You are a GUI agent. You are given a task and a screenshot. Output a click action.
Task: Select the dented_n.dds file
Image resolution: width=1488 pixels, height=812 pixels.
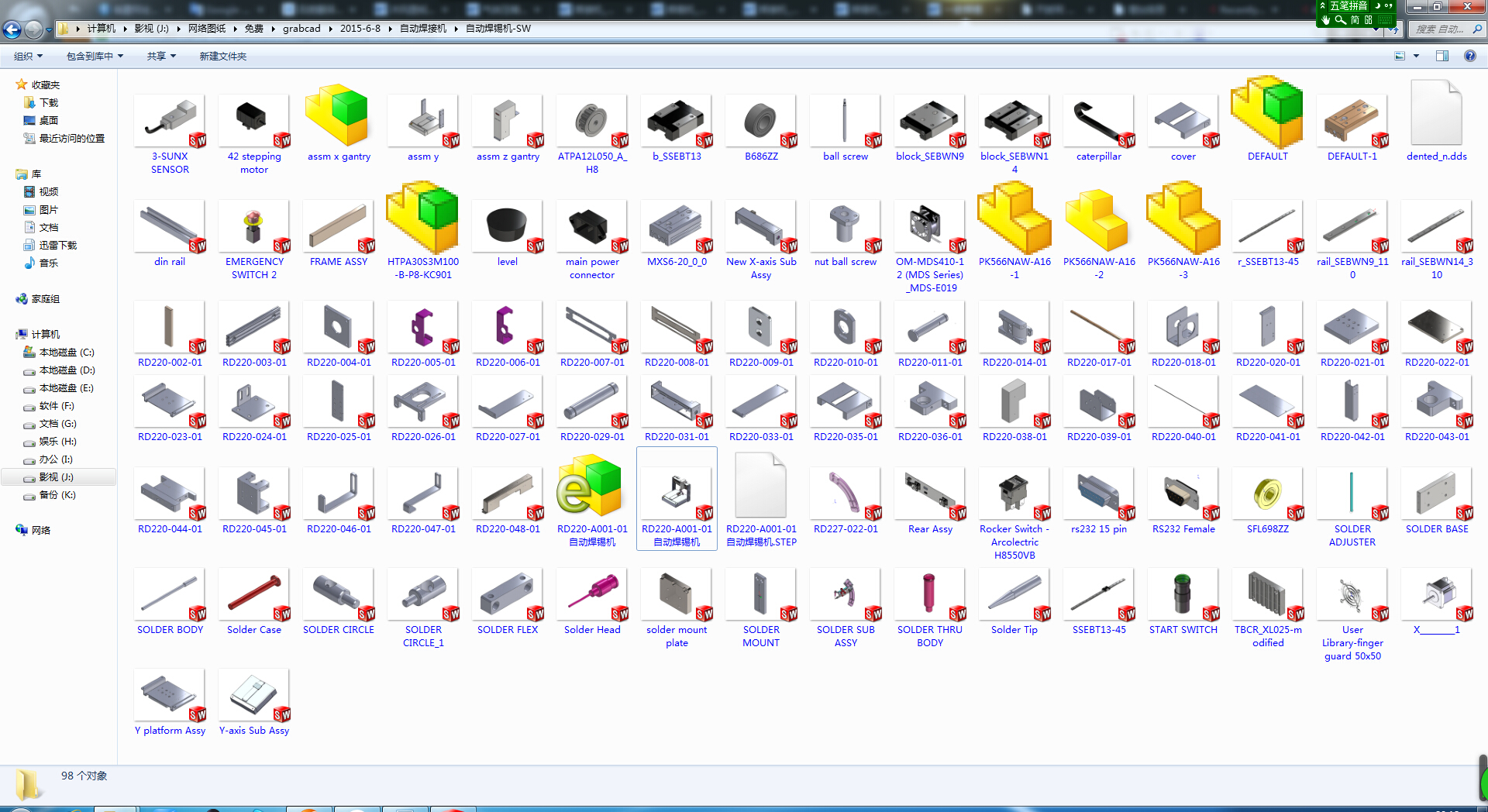tap(1437, 122)
